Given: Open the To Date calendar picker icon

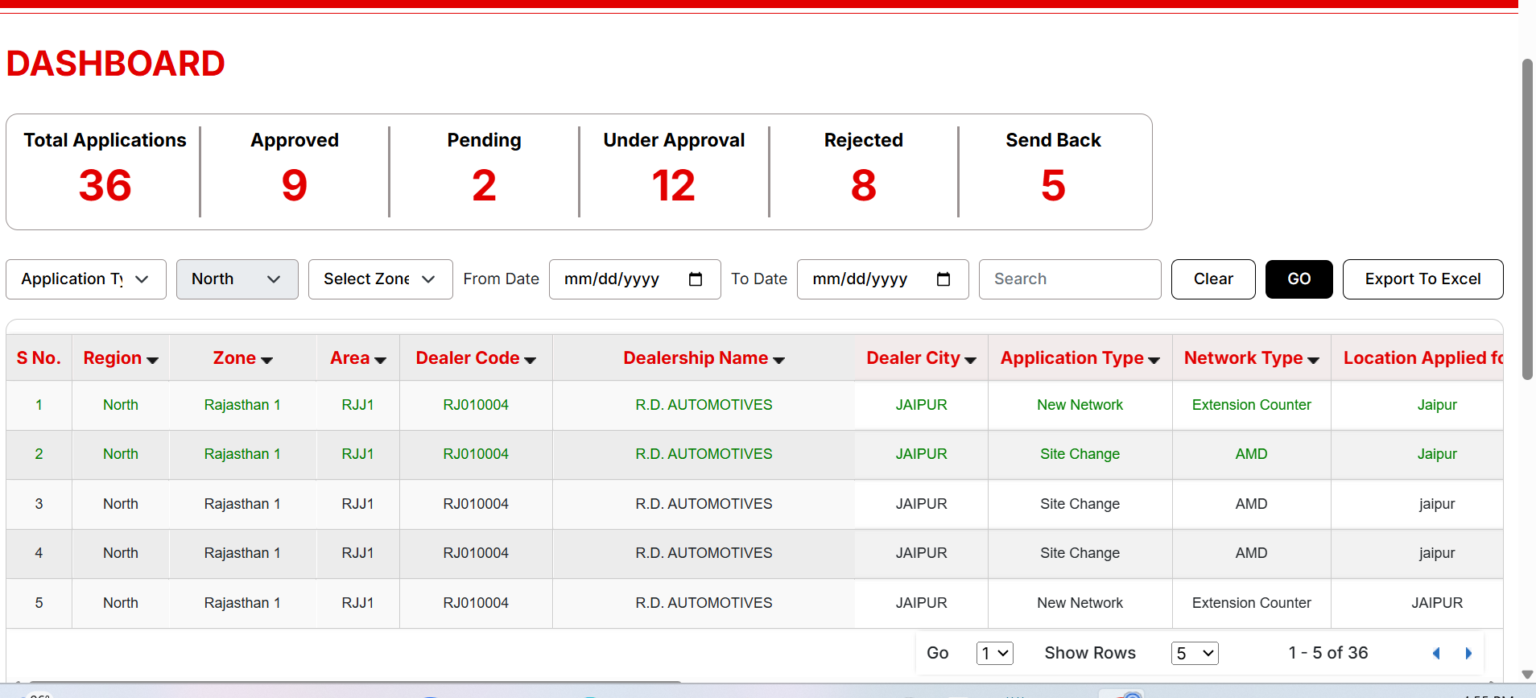Looking at the screenshot, I should (x=944, y=279).
